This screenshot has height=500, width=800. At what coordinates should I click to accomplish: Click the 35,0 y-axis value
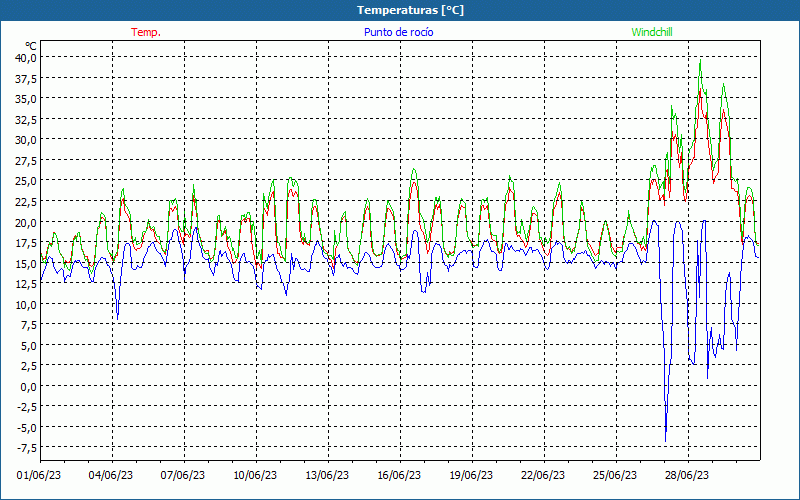pos(26,98)
